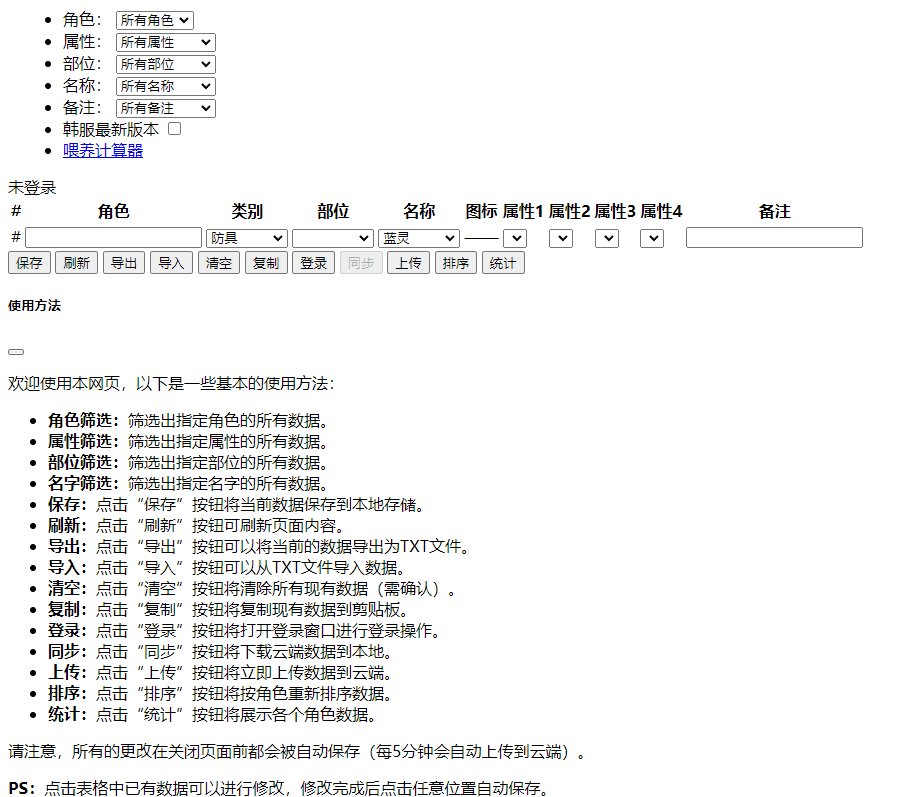Click the 排序 sort button
Image resolution: width=924 pixels, height=797 pixels.
[456, 263]
